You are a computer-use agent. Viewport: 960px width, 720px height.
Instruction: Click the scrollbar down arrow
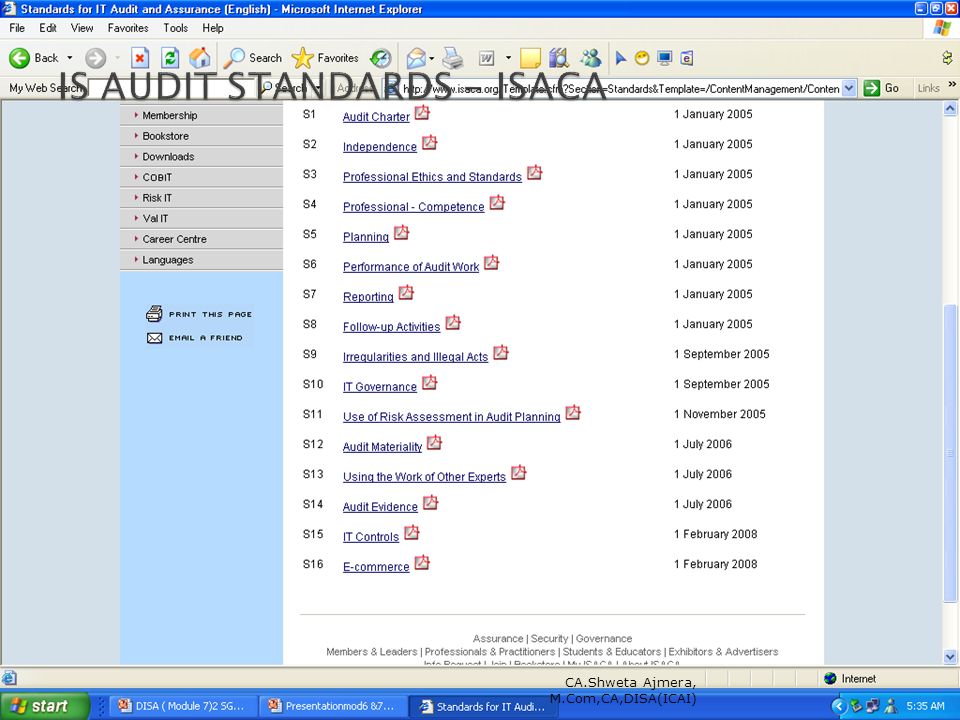[950, 657]
